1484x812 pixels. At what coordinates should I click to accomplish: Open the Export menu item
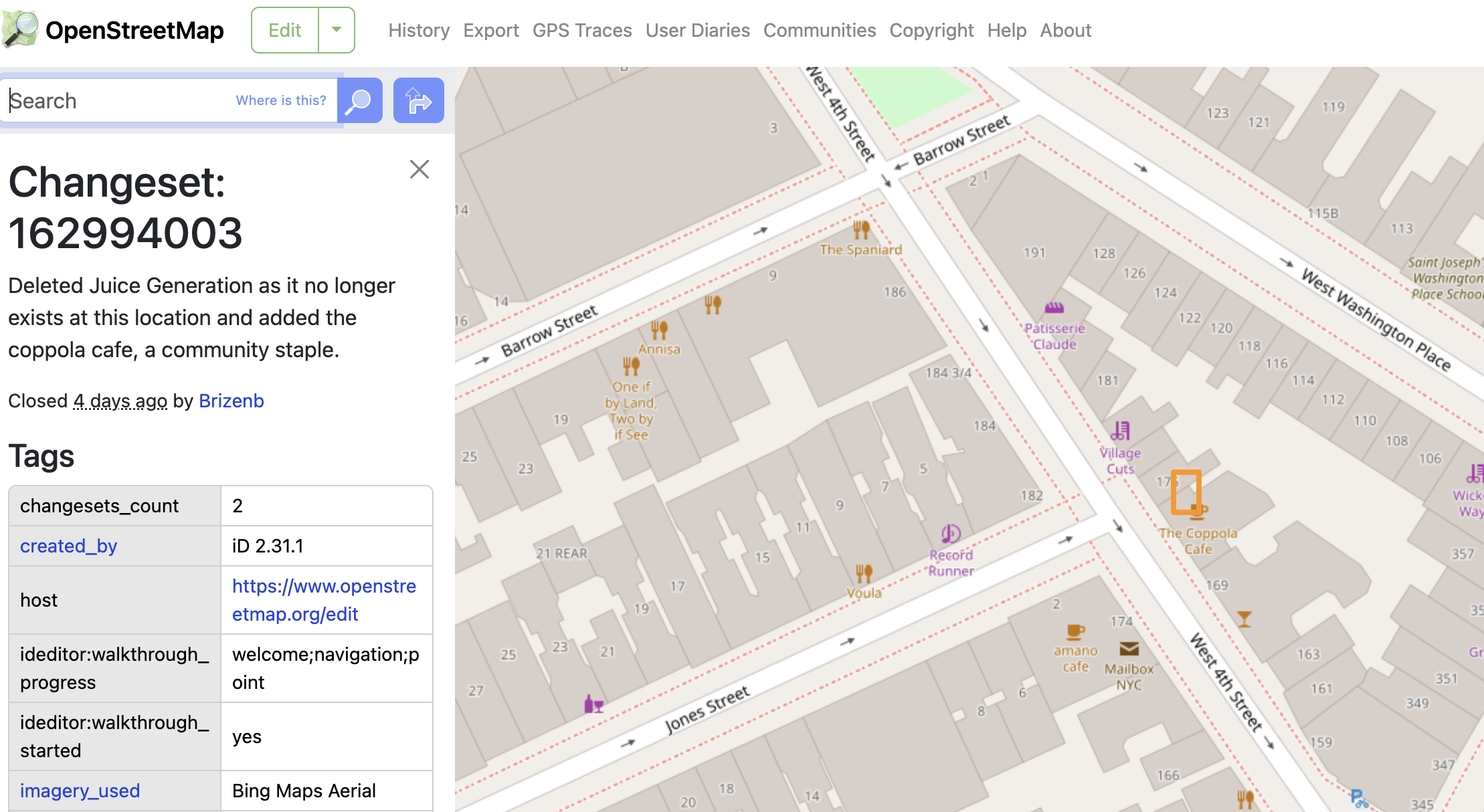pyautogui.click(x=491, y=30)
